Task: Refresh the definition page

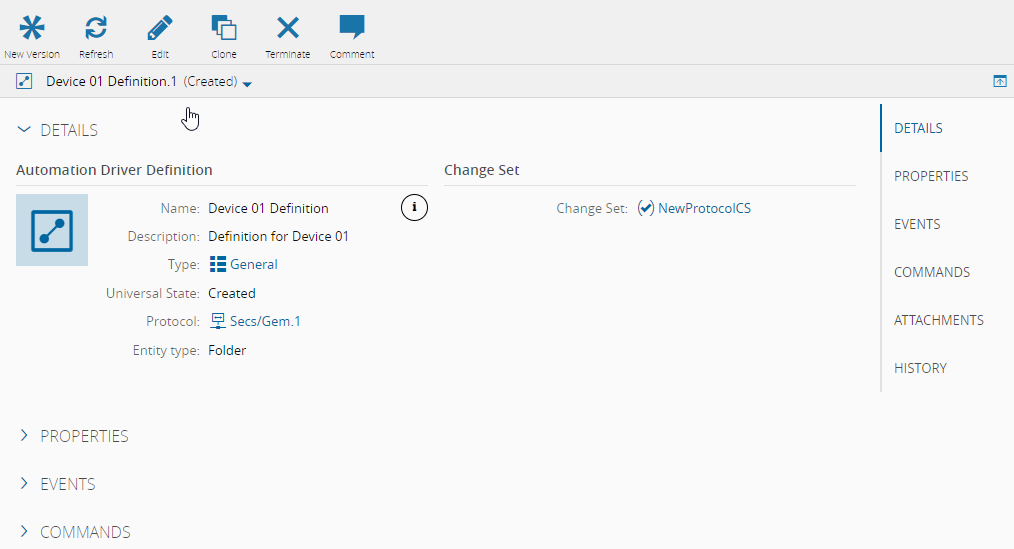Action: point(96,28)
